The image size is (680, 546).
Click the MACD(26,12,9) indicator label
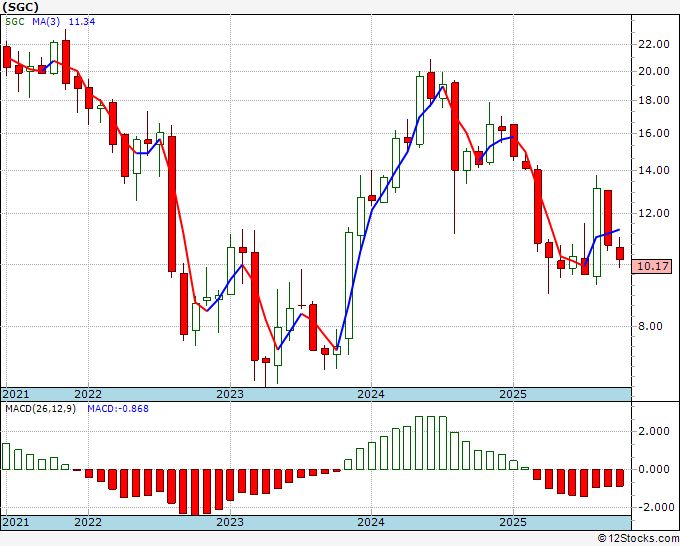click(40, 409)
